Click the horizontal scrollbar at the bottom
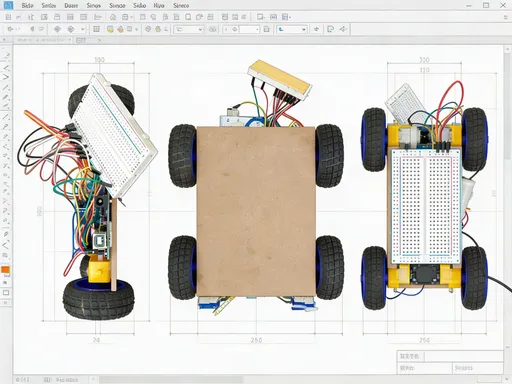Screen dimensions: 512x384 171,380
